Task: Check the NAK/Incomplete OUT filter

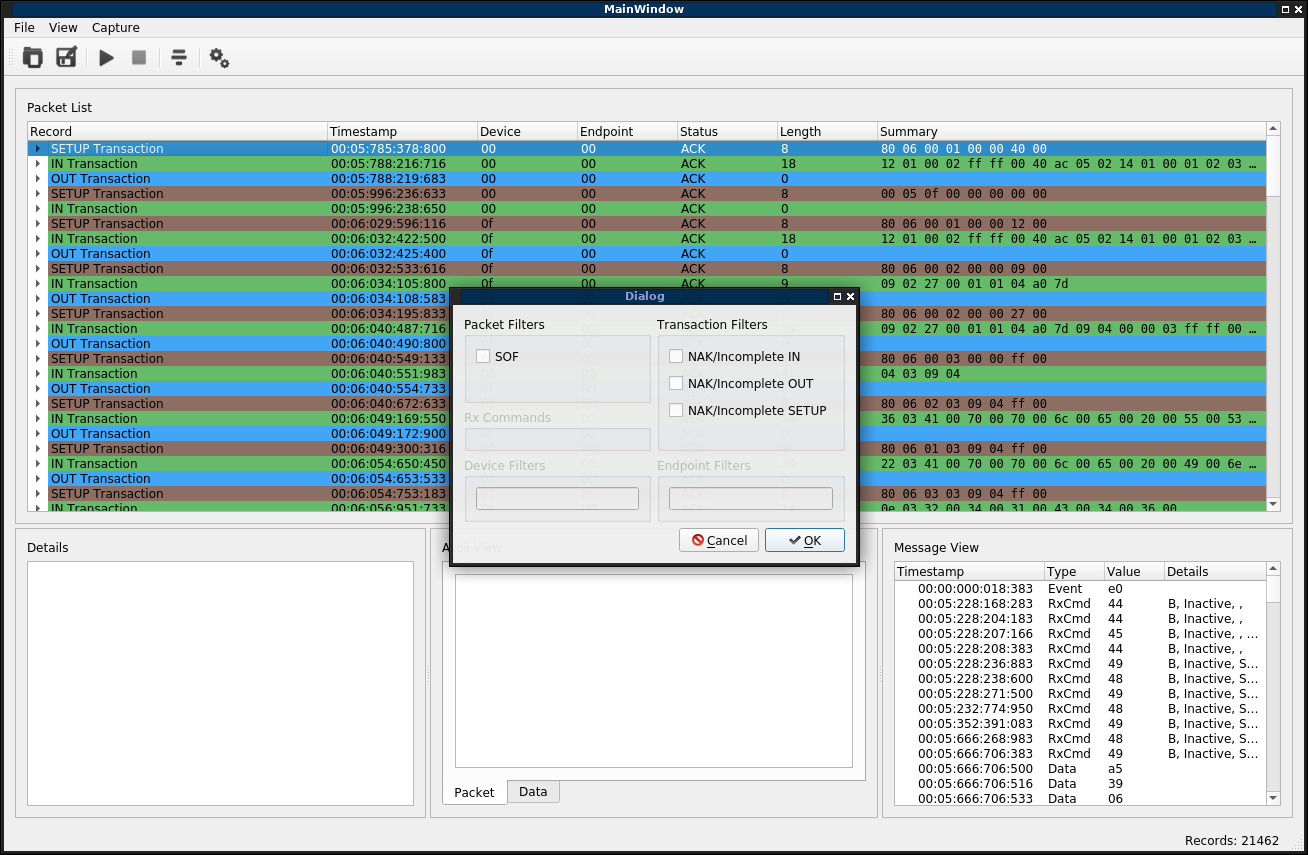Action: (676, 383)
